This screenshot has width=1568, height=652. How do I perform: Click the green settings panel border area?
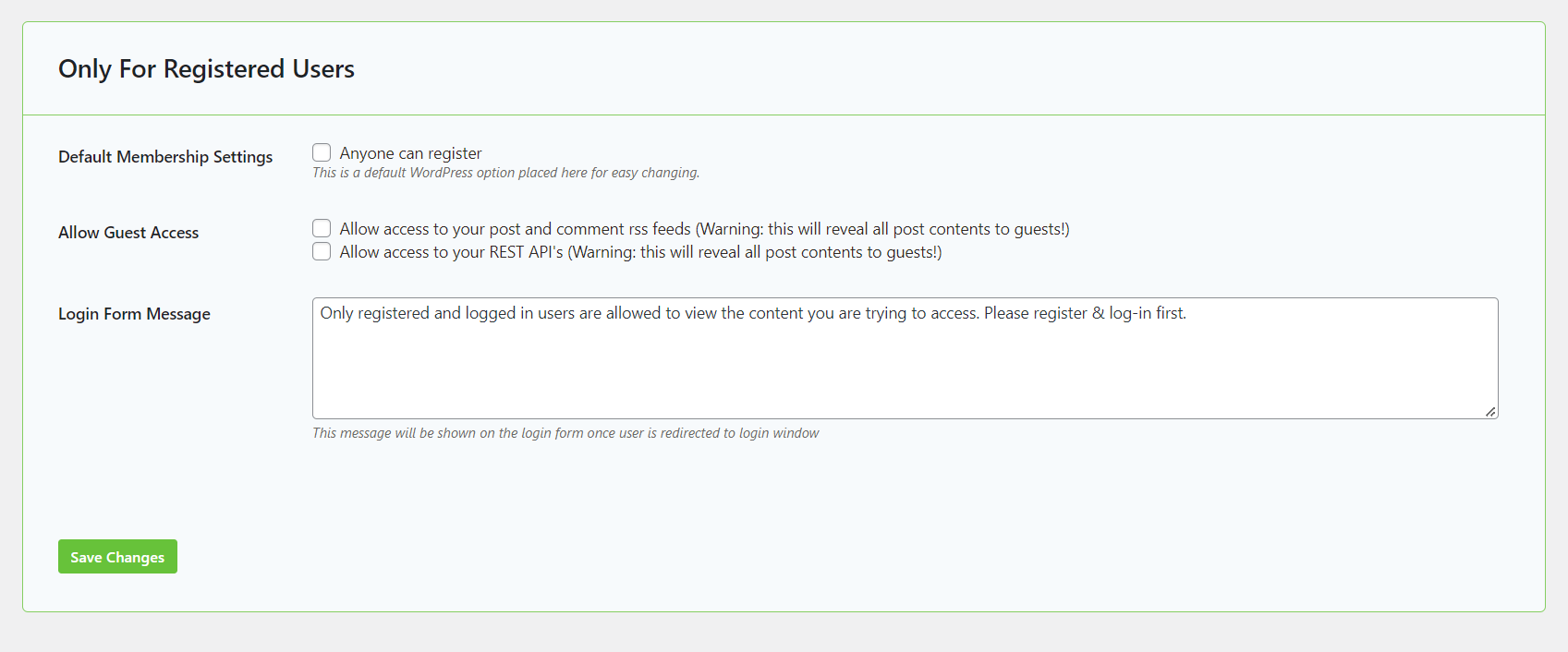coord(24,323)
